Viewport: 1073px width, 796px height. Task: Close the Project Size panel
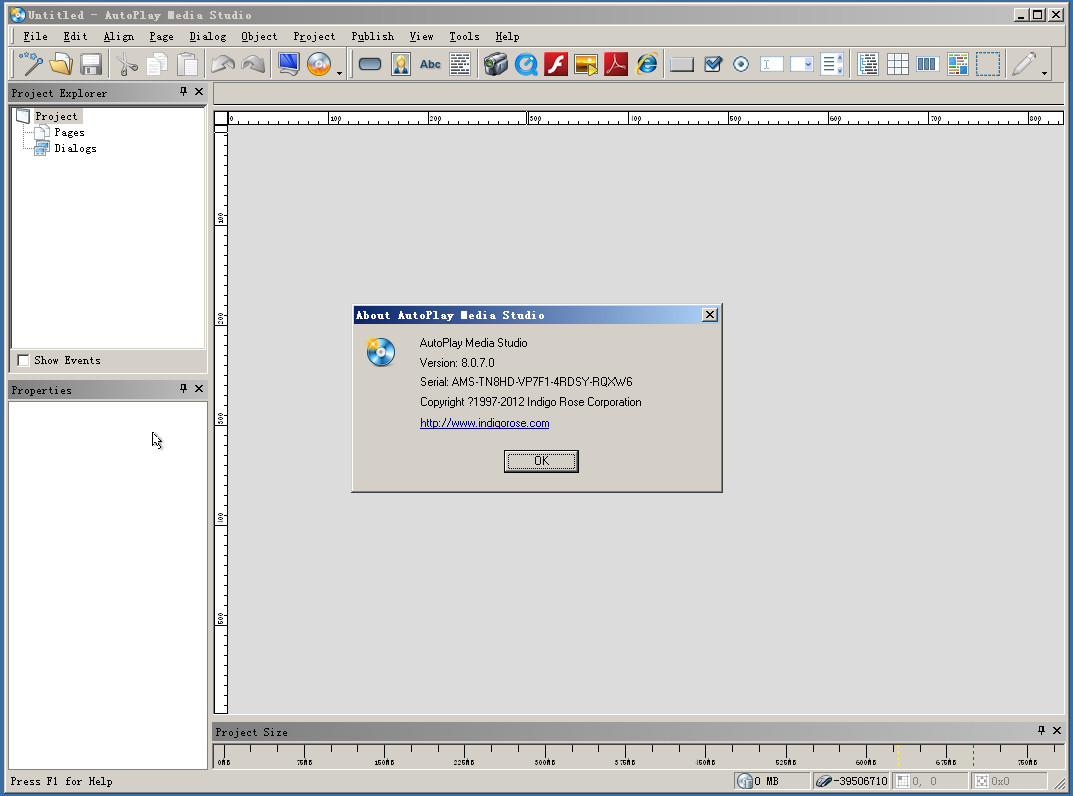1057,730
